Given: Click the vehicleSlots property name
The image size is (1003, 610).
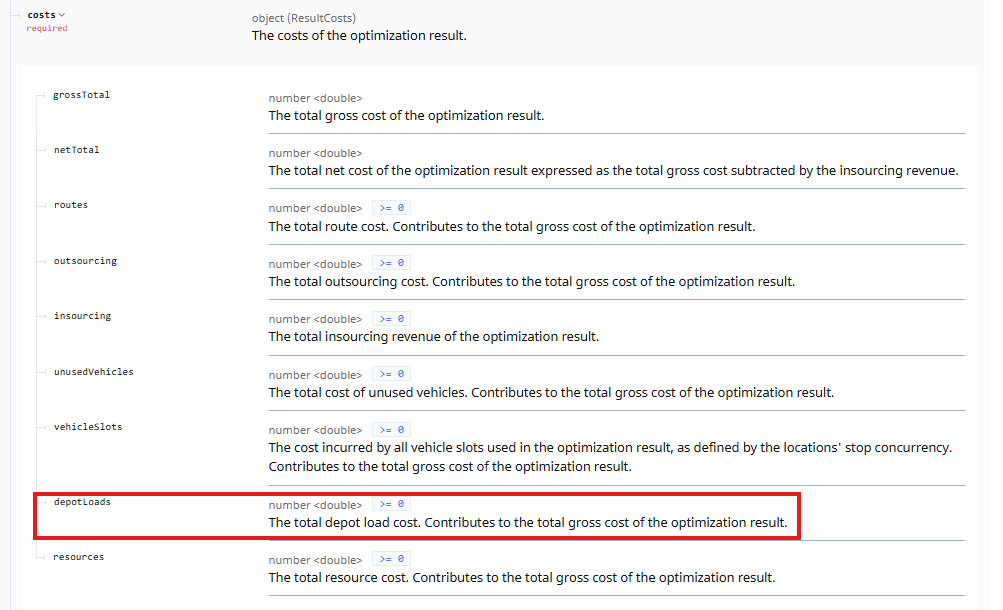Looking at the screenshot, I should [x=87, y=427].
